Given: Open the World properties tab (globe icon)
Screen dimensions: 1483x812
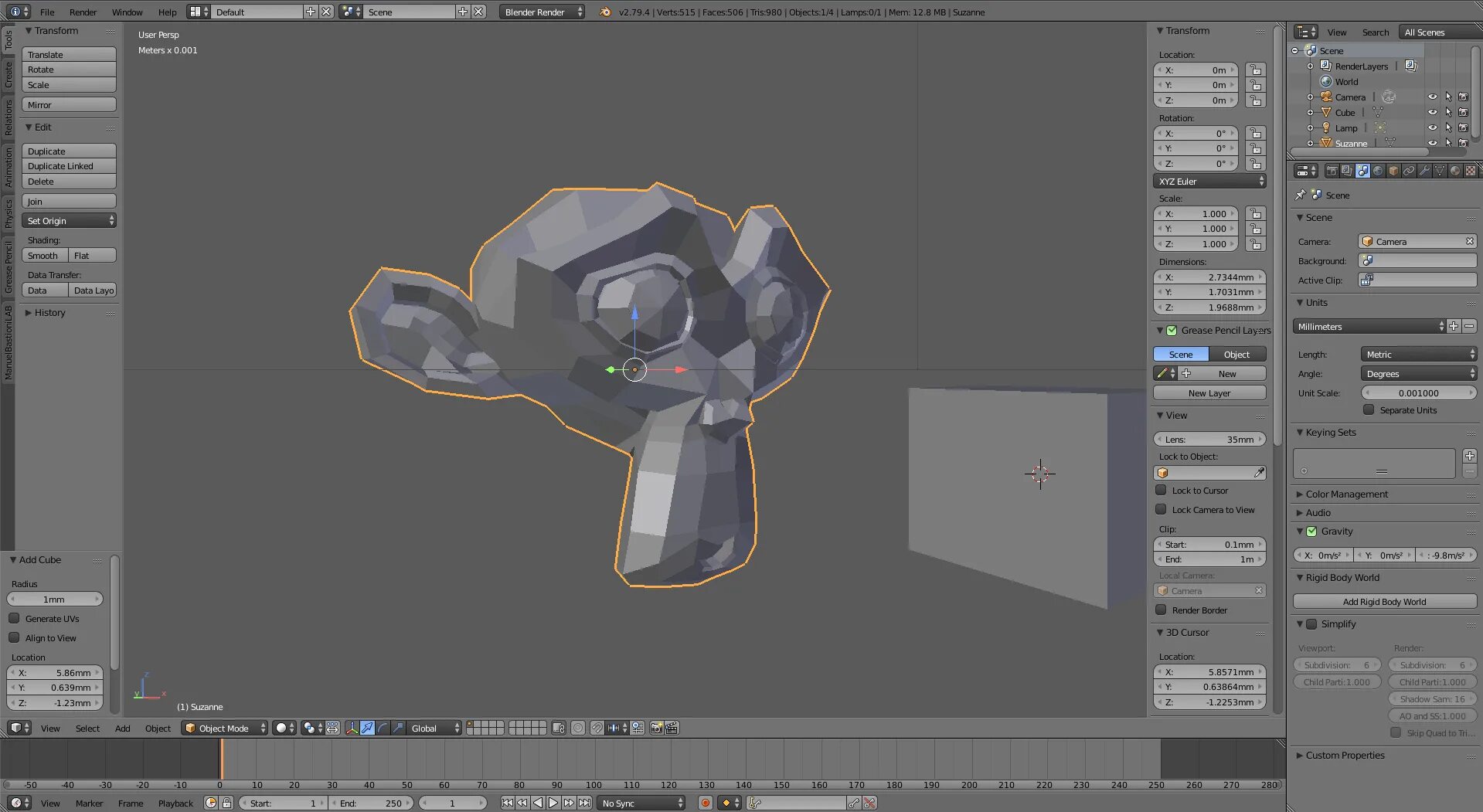Looking at the screenshot, I should pos(1378,171).
